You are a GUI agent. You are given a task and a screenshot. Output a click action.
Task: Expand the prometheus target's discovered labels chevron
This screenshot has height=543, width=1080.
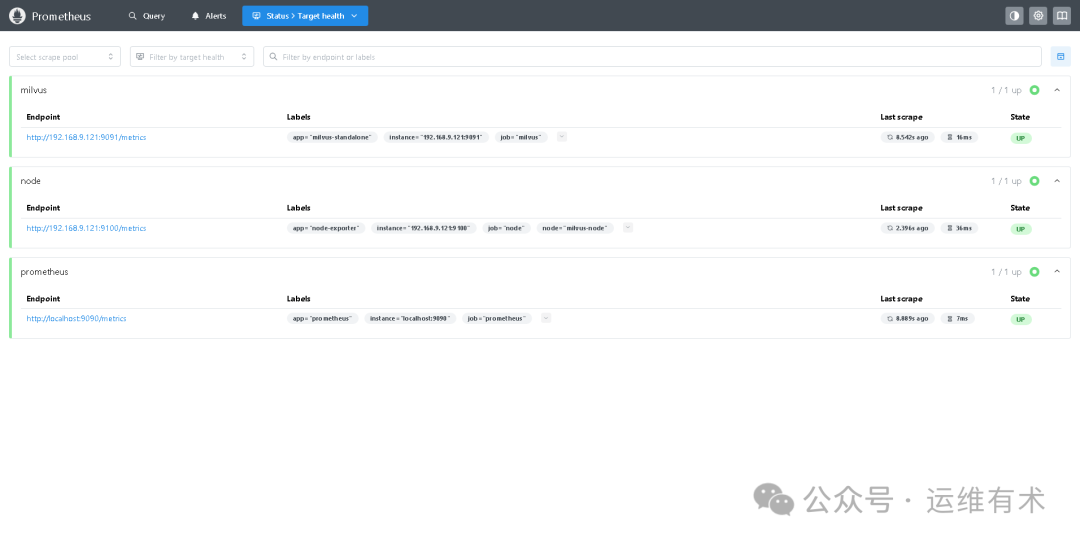click(546, 318)
